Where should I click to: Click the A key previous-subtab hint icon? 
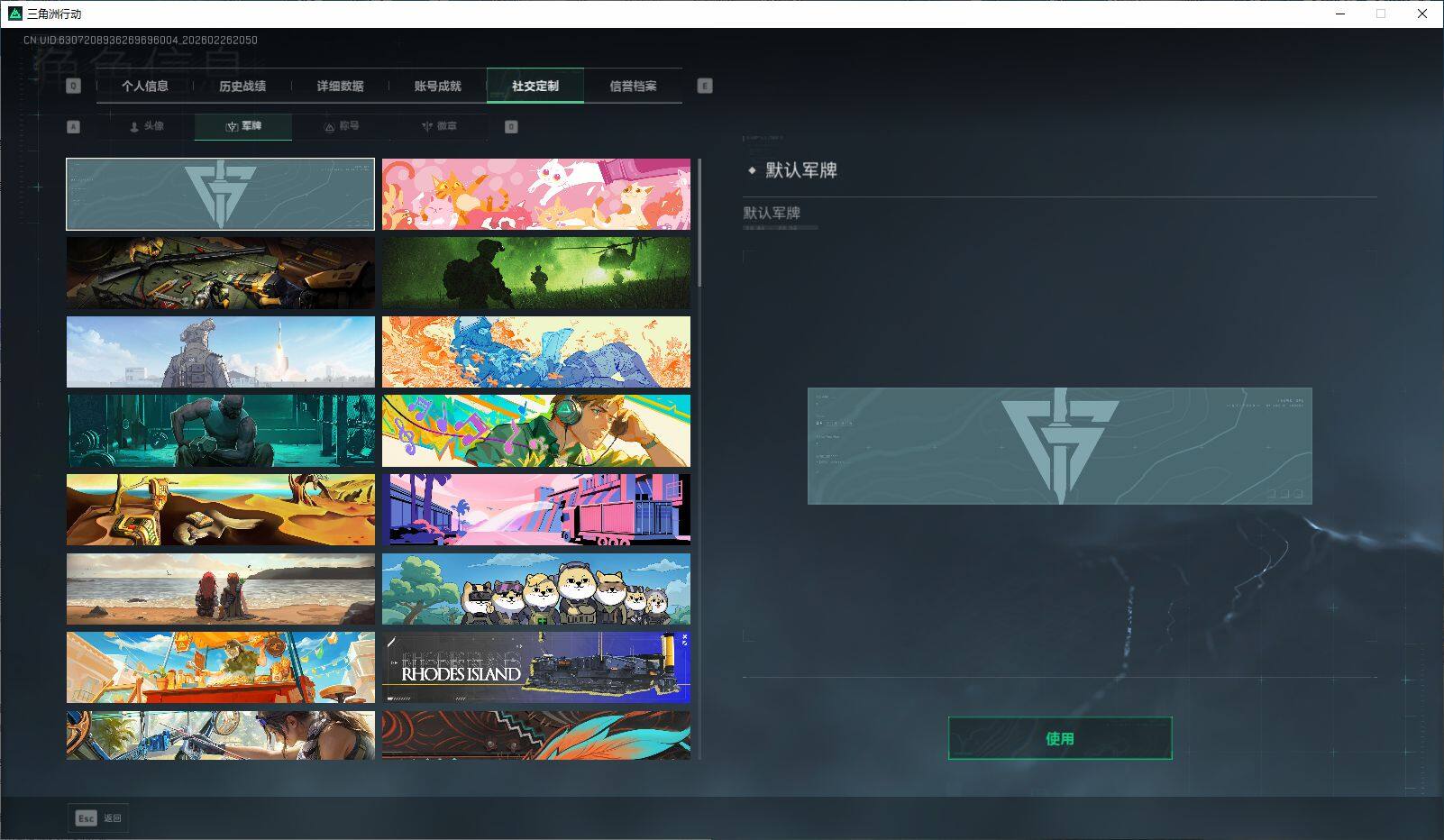74,127
